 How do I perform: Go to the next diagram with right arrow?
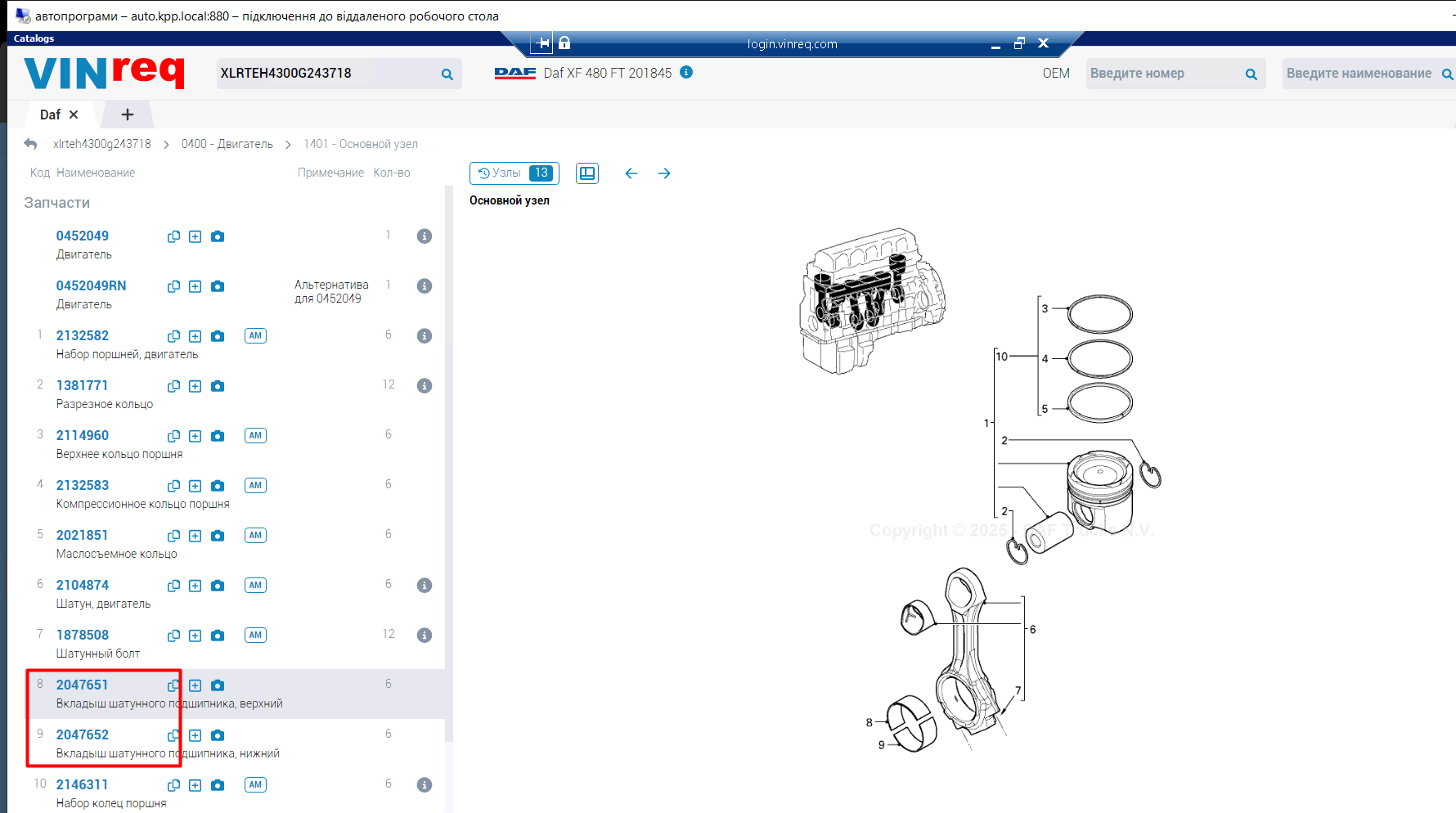click(664, 173)
